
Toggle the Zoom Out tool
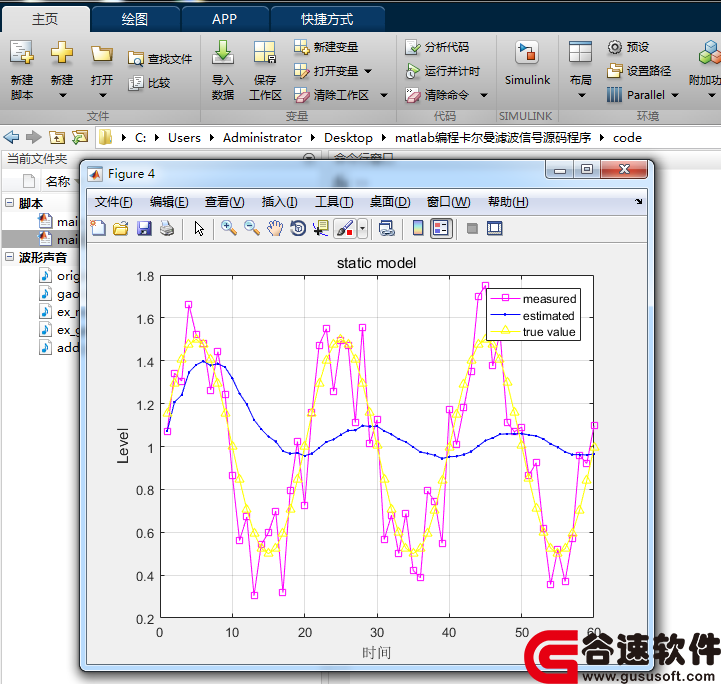[x=252, y=228]
